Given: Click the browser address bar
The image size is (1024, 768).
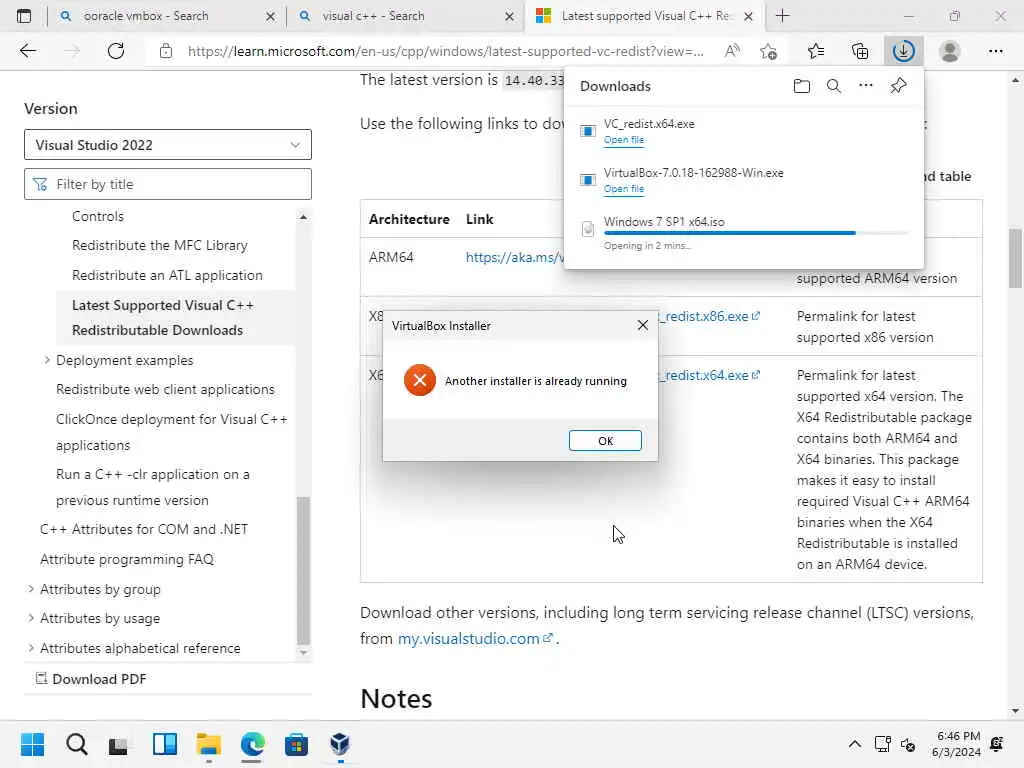Looking at the screenshot, I should pos(445,51).
